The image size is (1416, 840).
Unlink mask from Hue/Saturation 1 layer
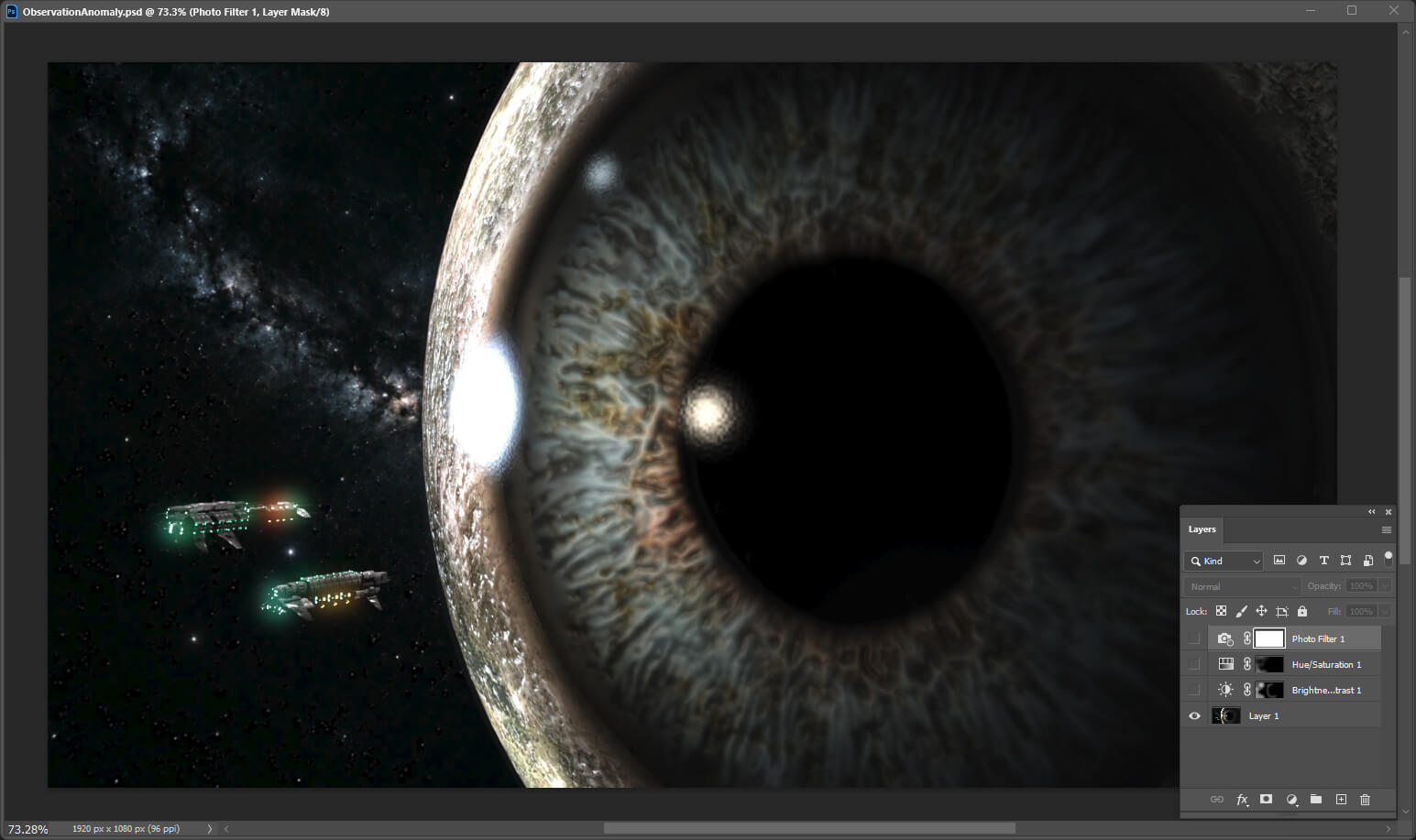(x=1246, y=664)
